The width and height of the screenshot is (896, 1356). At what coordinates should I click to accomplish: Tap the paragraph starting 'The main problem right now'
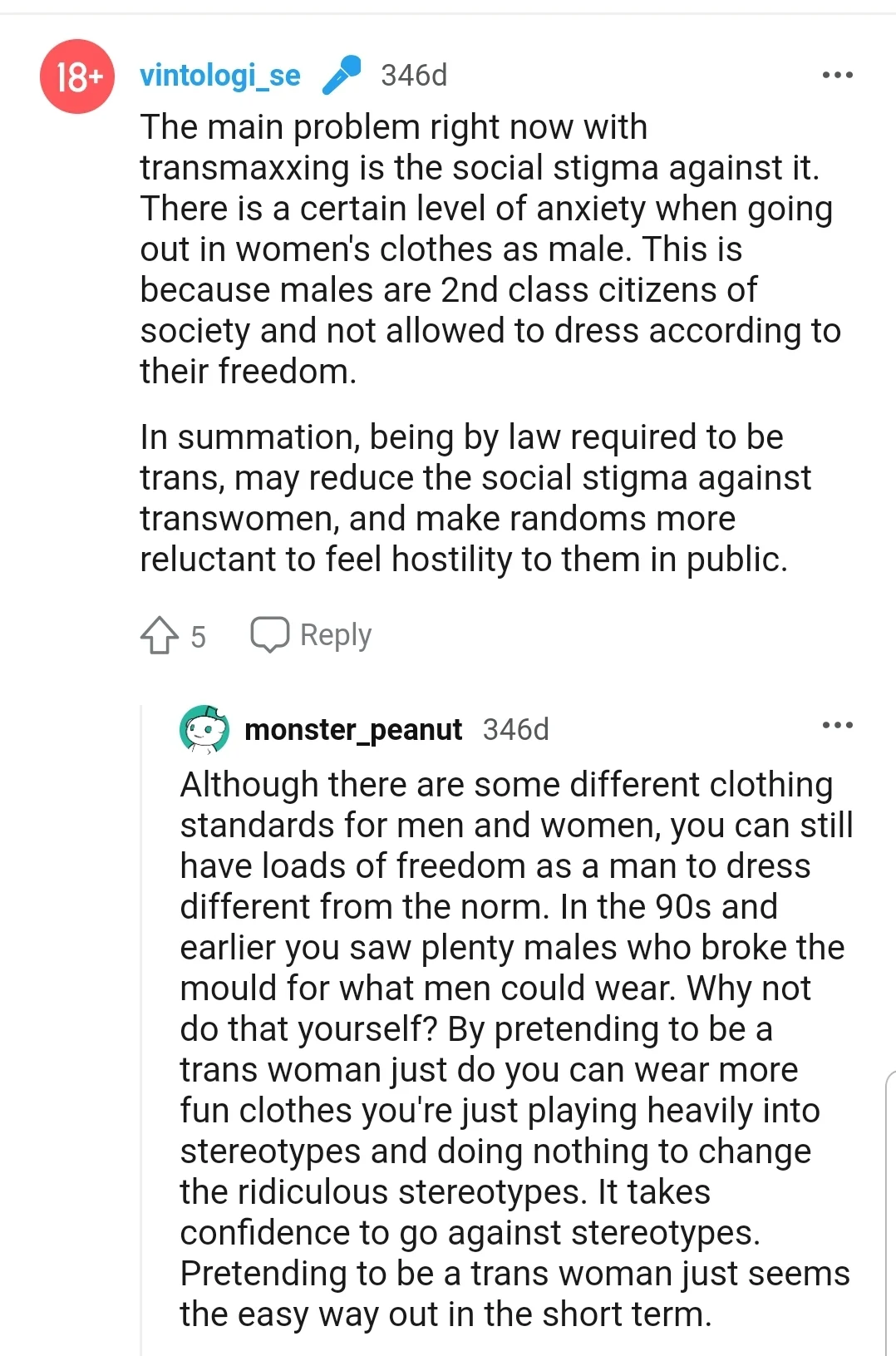pos(490,249)
